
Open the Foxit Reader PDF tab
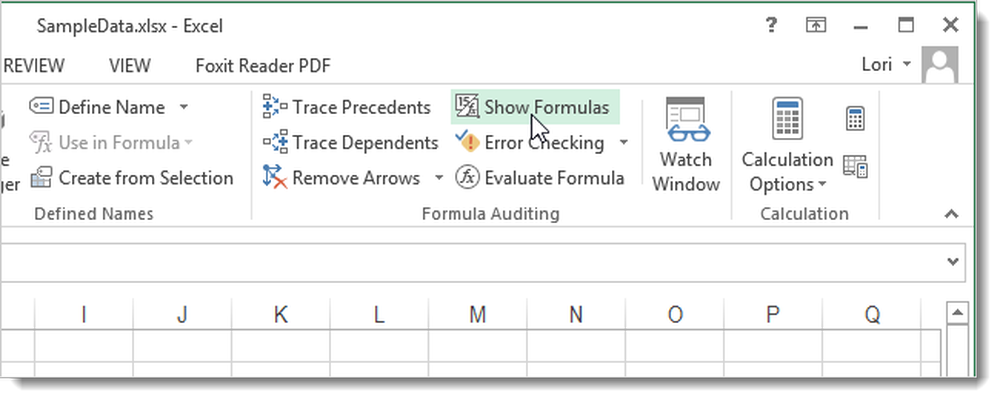click(263, 65)
